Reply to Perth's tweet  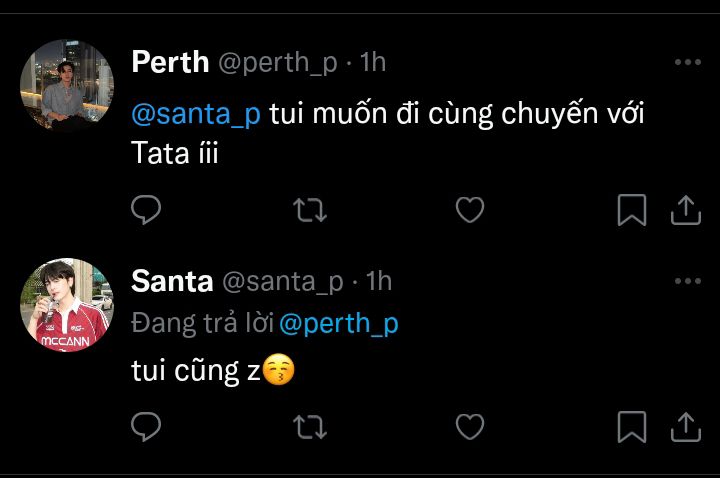pyautogui.click(x=147, y=209)
